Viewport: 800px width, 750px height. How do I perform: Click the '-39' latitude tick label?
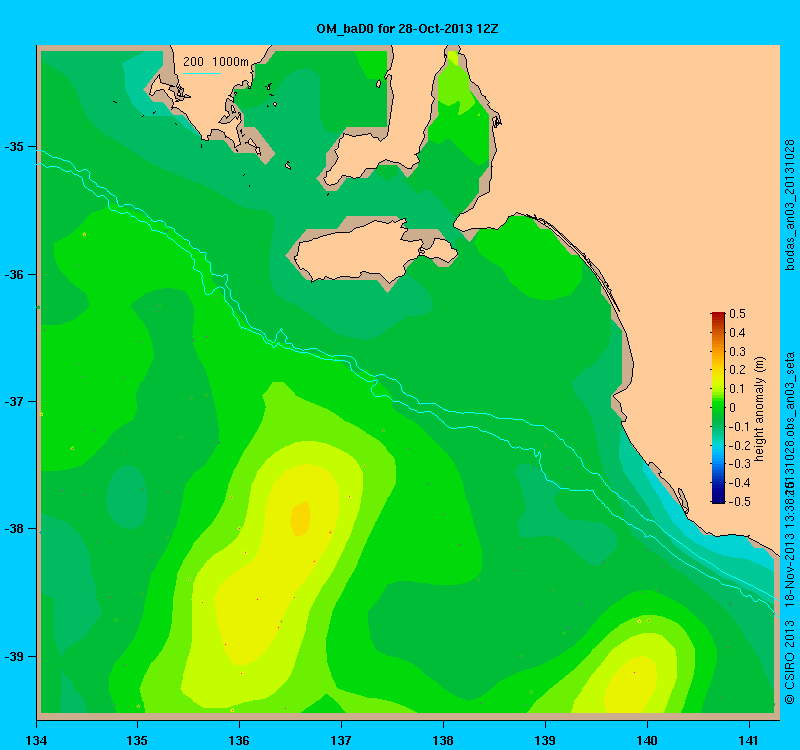tap(14, 656)
